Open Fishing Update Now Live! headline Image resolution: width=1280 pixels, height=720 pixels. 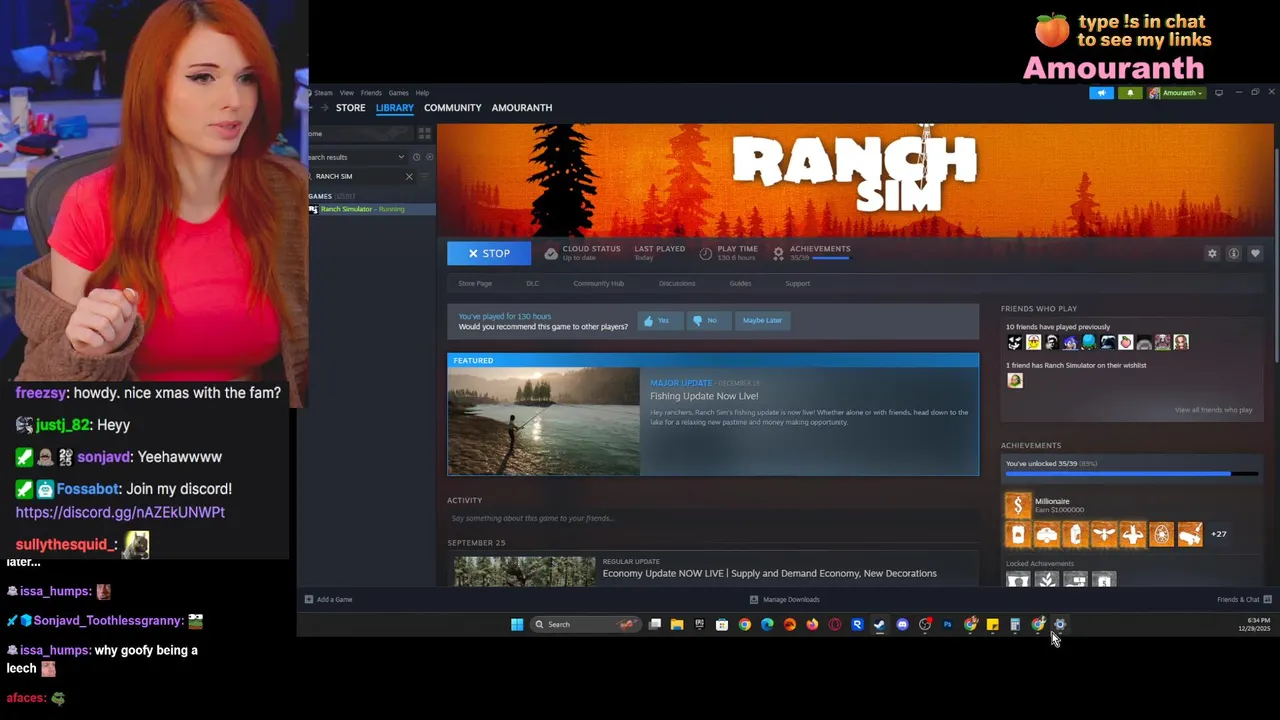[x=704, y=396]
